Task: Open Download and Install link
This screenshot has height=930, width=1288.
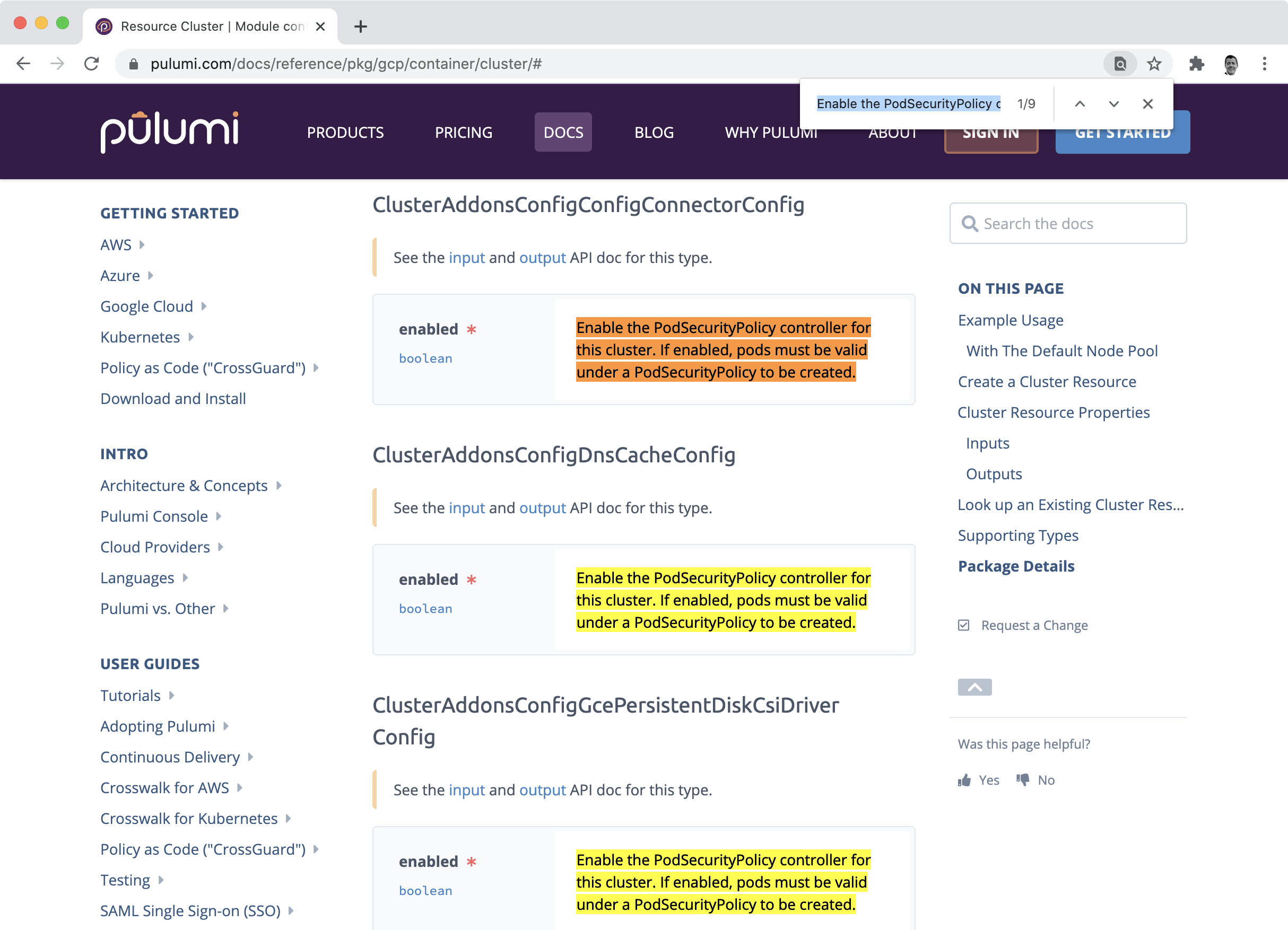Action: (x=173, y=399)
